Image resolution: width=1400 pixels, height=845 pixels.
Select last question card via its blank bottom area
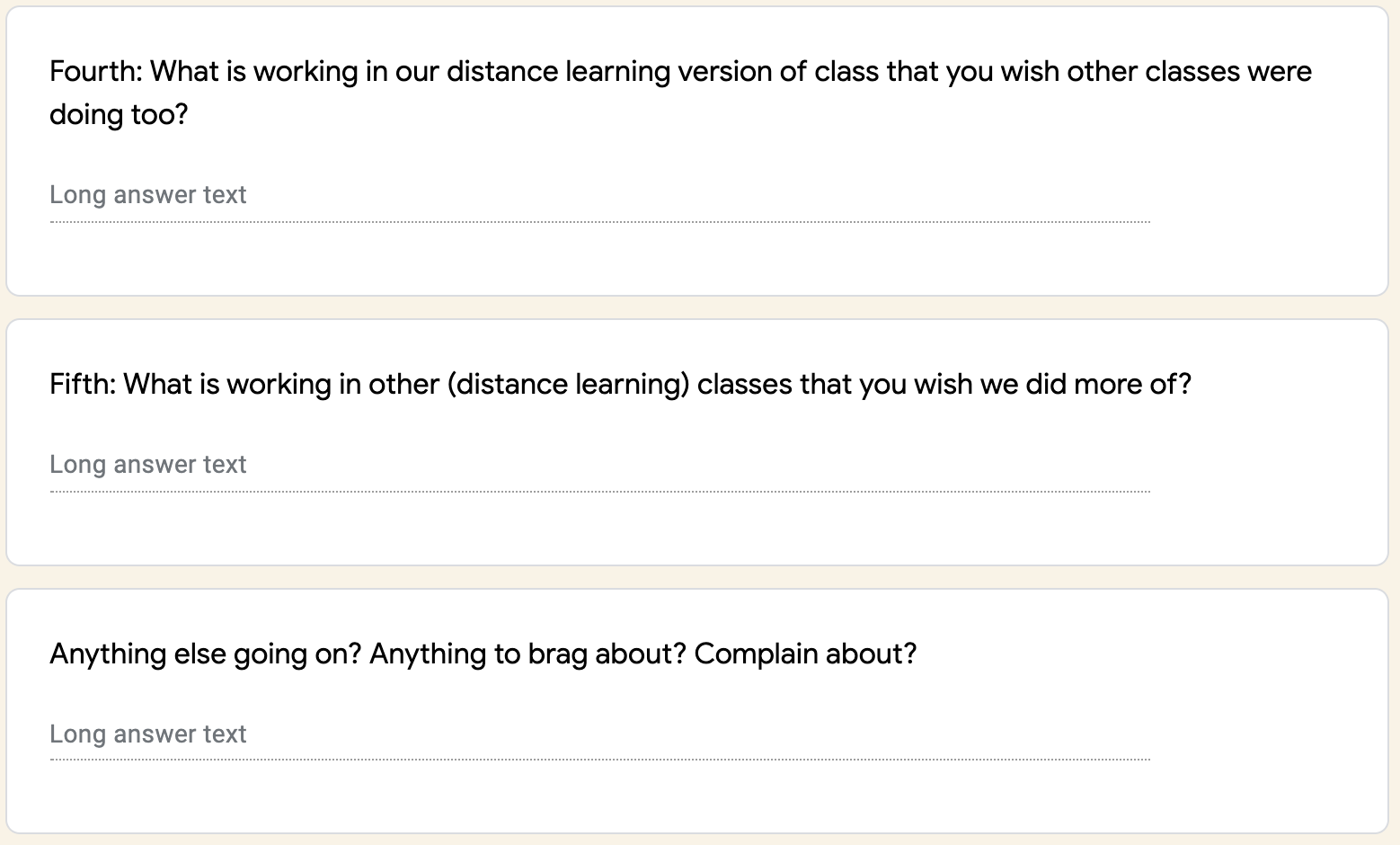pyautogui.click(x=697, y=800)
